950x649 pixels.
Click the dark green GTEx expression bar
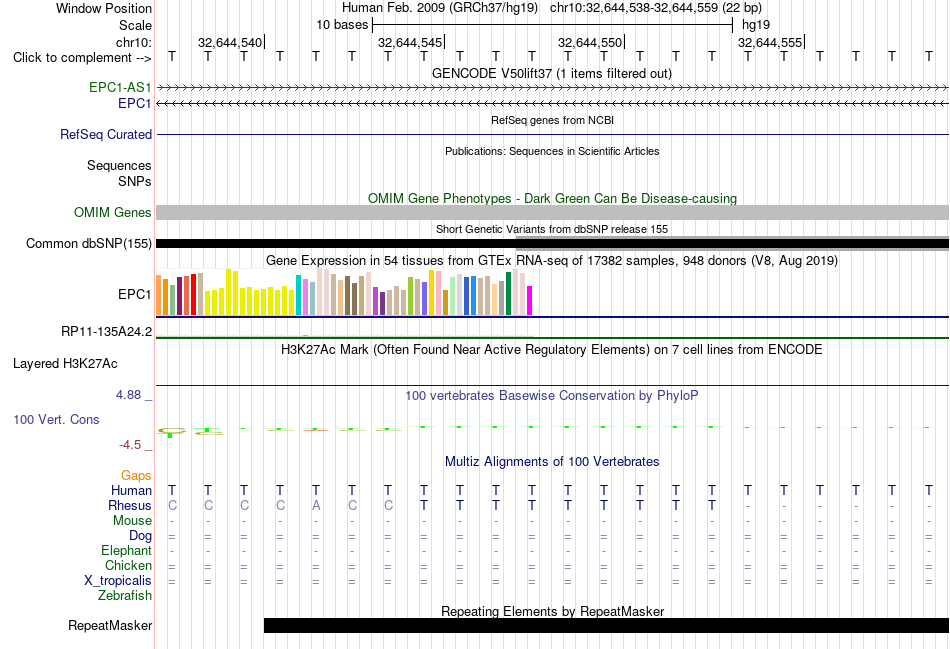click(508, 293)
